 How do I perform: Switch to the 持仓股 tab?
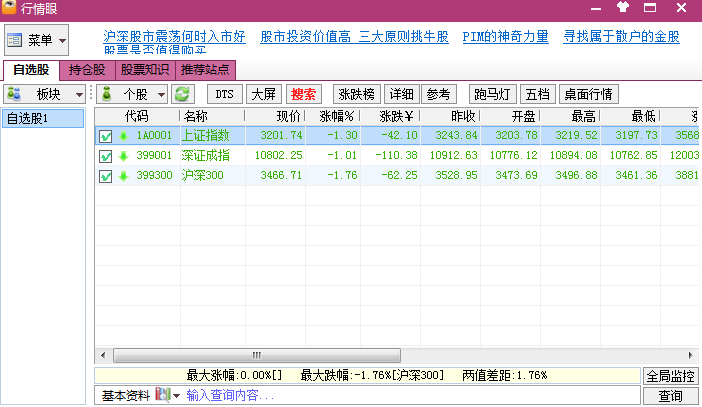(x=87, y=70)
